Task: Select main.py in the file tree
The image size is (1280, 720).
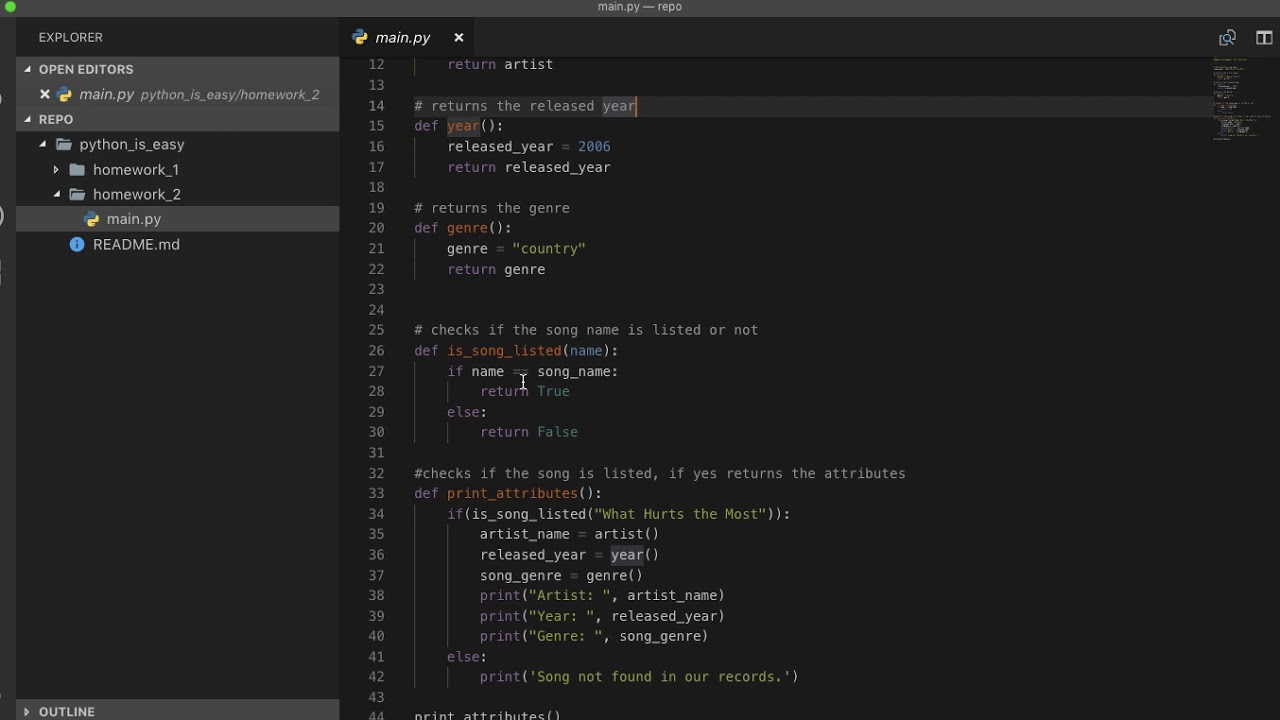Action: click(134, 219)
